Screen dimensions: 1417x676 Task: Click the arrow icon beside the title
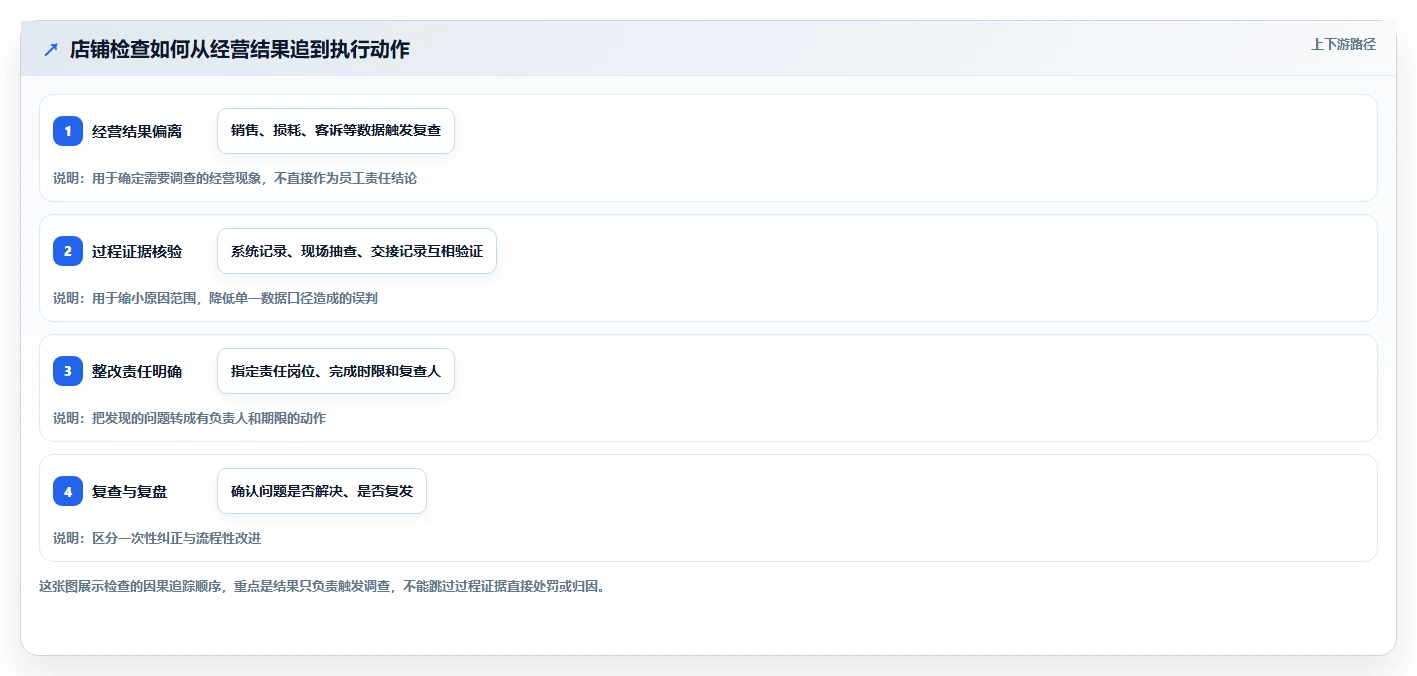click(x=51, y=50)
